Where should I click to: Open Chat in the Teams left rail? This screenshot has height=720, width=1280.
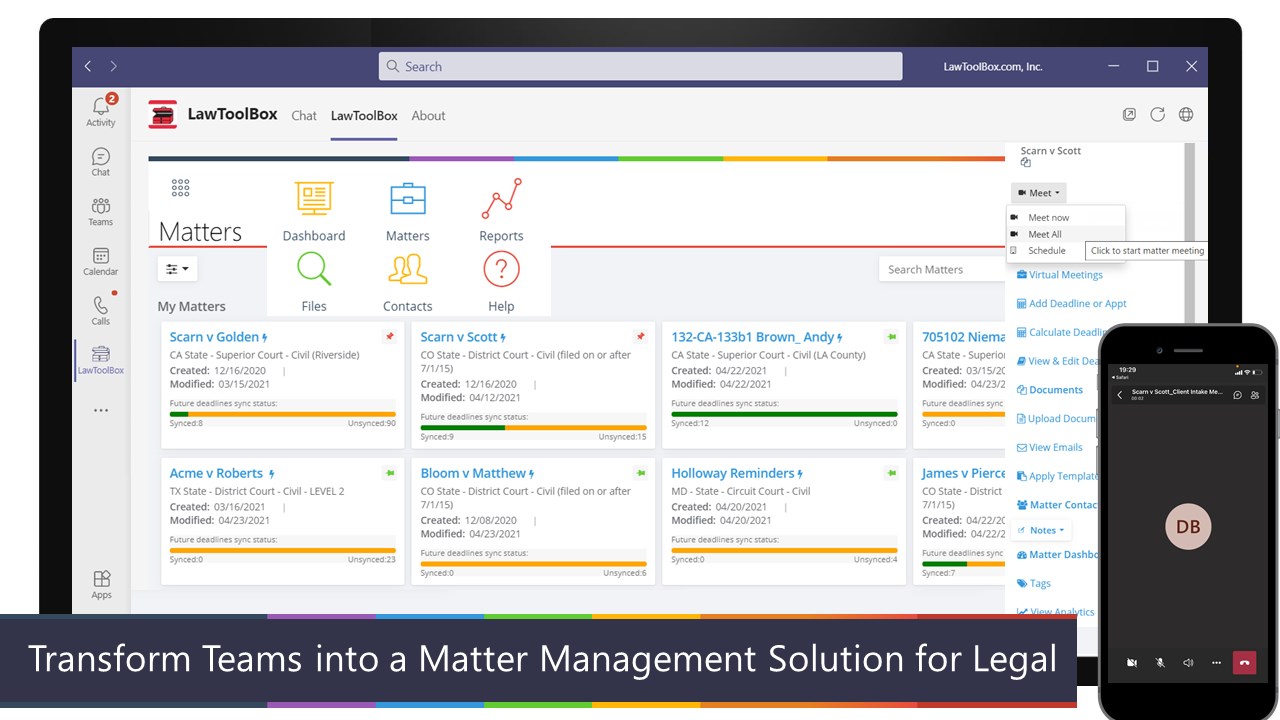pos(101,162)
